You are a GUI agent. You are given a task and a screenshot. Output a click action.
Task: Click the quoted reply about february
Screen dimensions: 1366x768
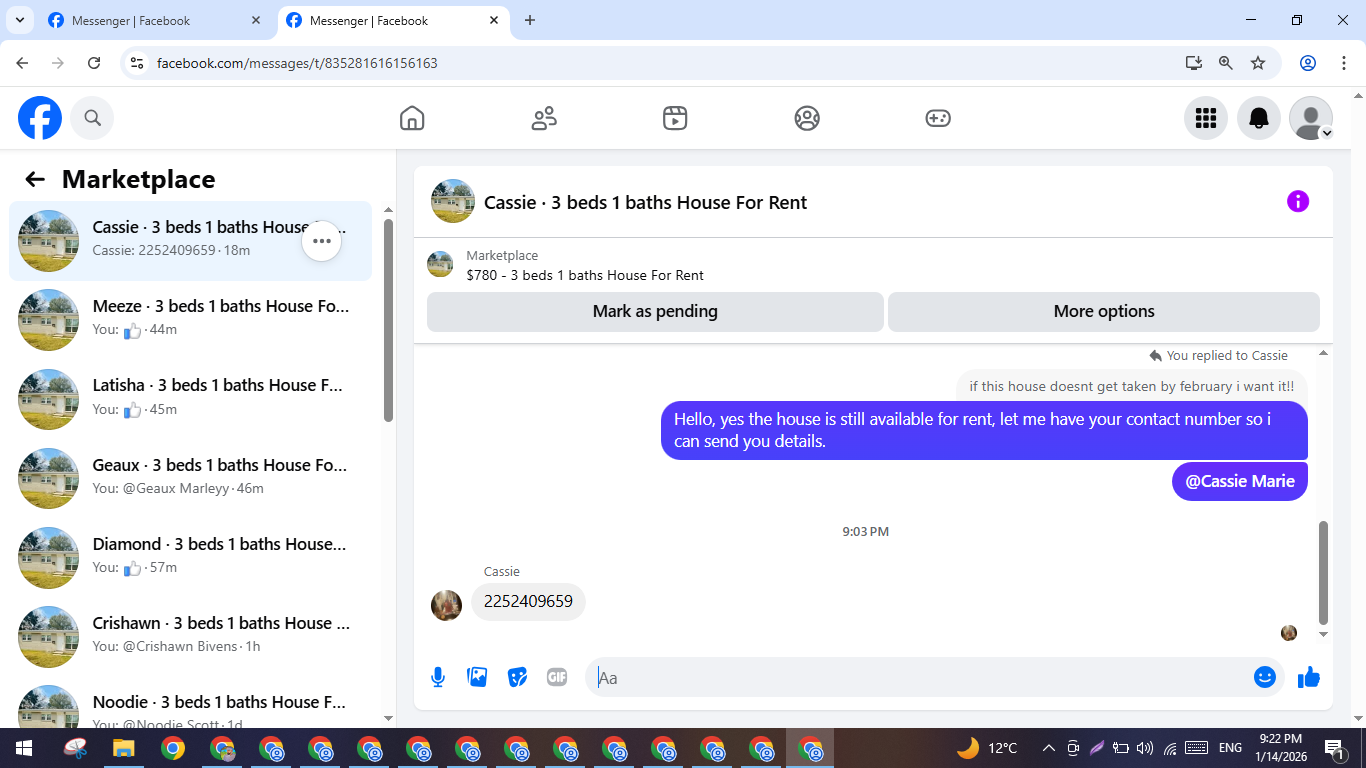point(1131,386)
